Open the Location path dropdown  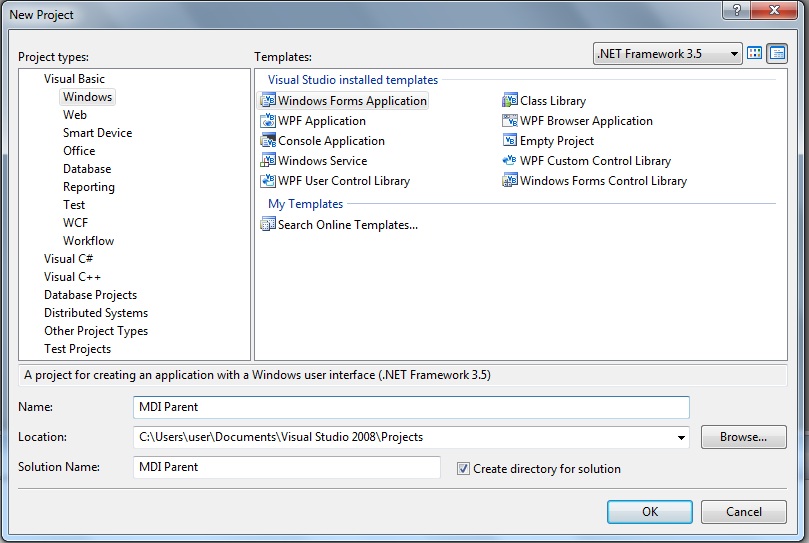pyautogui.click(x=681, y=437)
